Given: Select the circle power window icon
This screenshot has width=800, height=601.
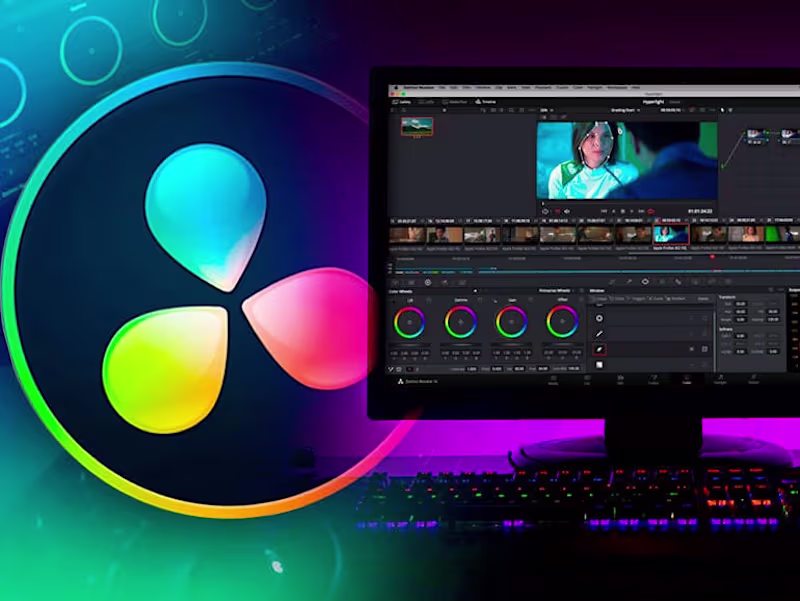Looking at the screenshot, I should (x=599, y=318).
